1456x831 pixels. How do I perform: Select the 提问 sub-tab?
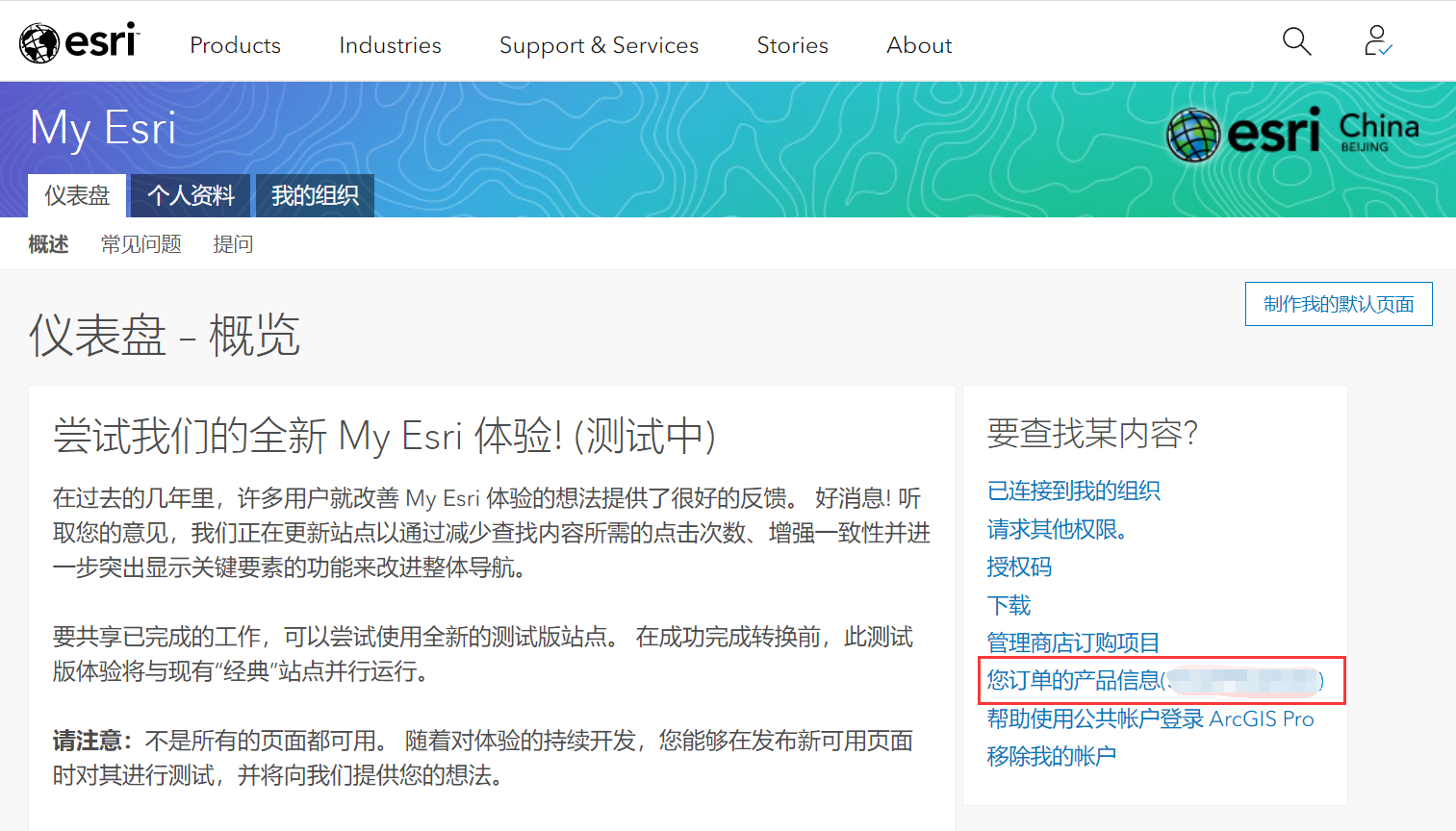click(x=232, y=243)
